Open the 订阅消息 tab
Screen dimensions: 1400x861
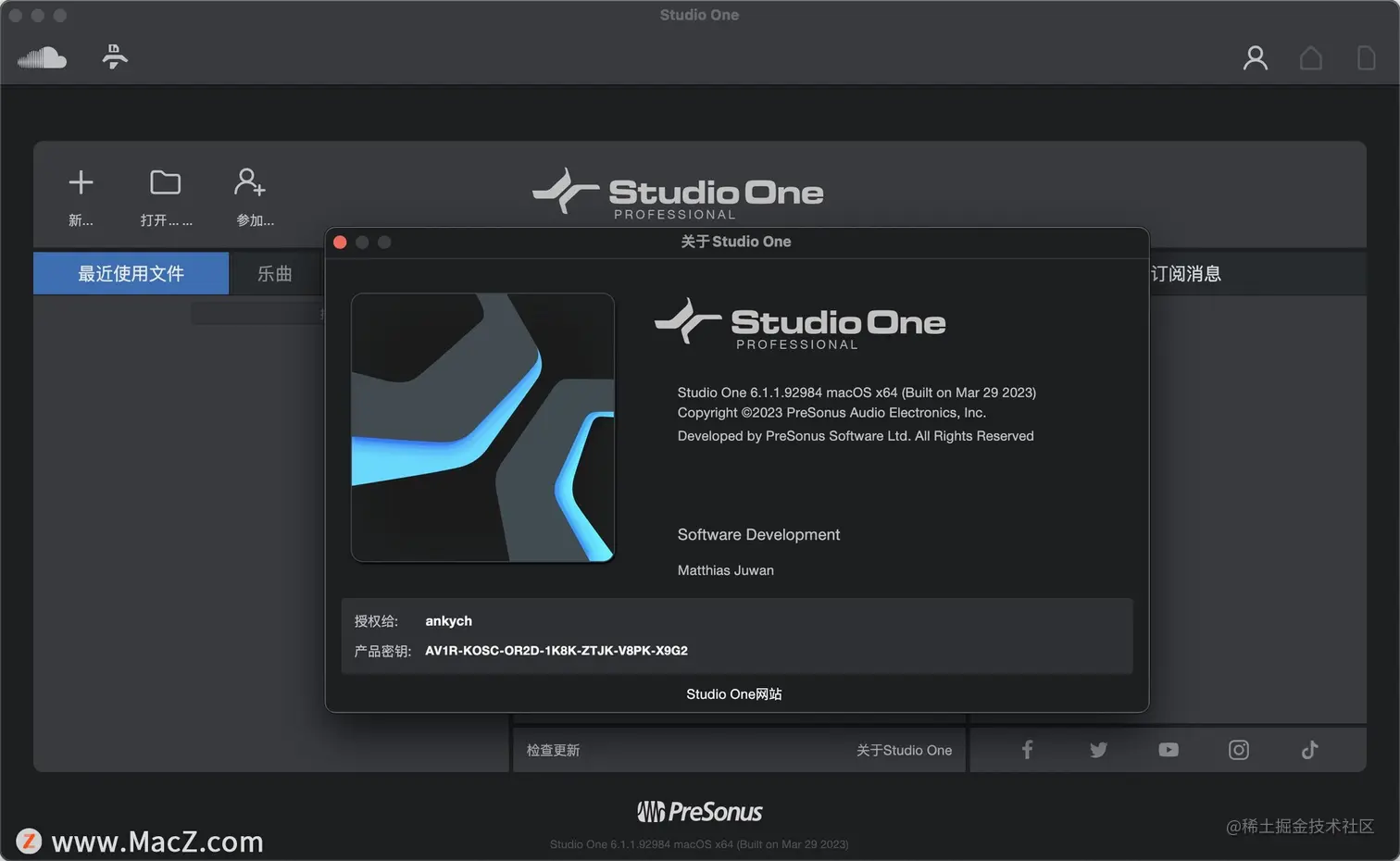coord(1186,273)
